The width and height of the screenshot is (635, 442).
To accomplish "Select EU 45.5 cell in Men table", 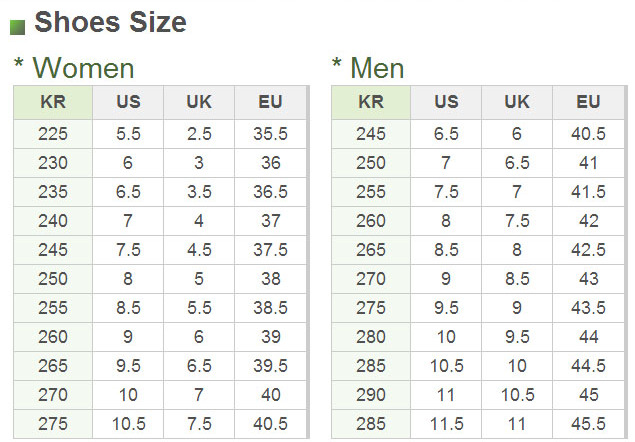I will 588,423.
